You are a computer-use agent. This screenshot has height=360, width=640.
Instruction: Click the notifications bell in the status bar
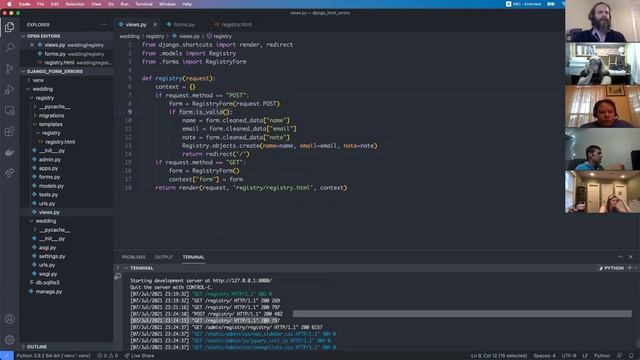pos(631,356)
